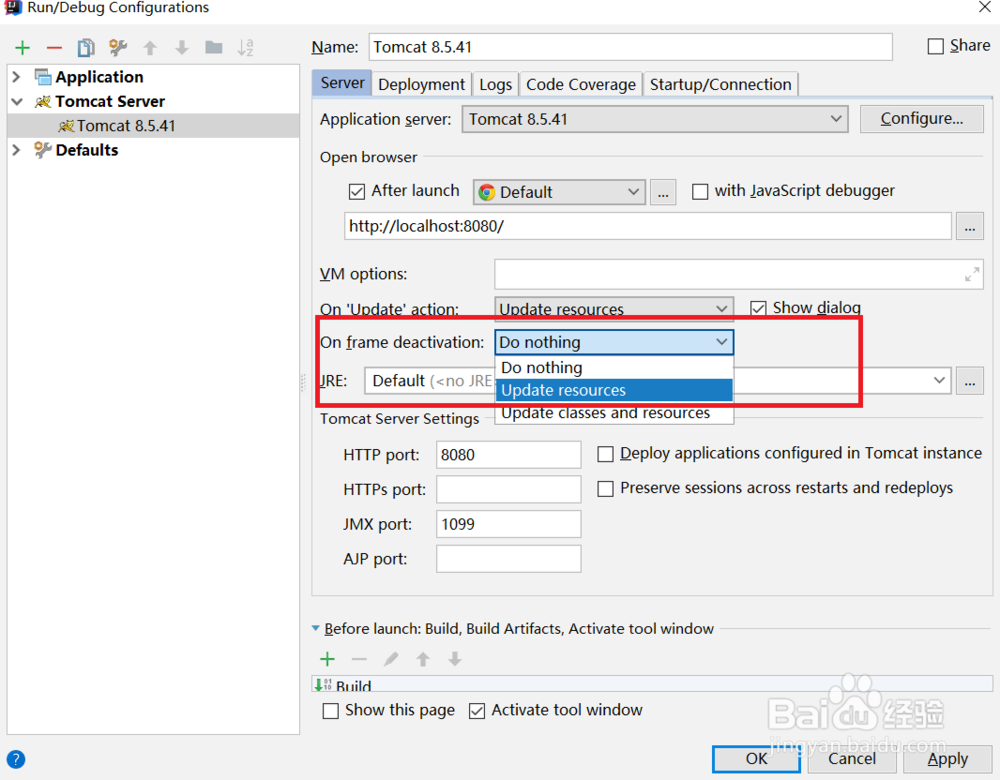Click the localhost URL field
The height and width of the screenshot is (780, 1000).
pyautogui.click(x=648, y=226)
